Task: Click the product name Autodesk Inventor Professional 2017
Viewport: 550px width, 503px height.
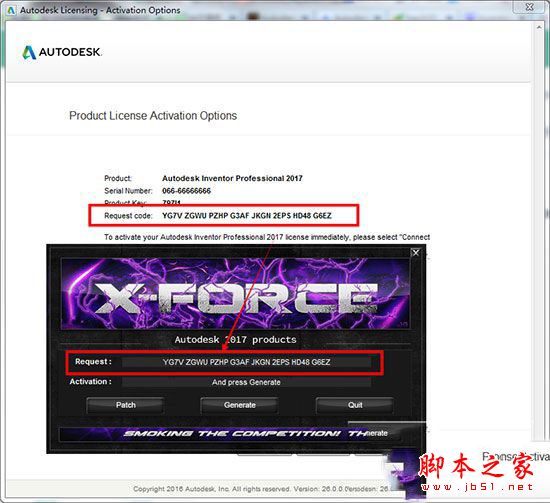Action: pos(232,178)
